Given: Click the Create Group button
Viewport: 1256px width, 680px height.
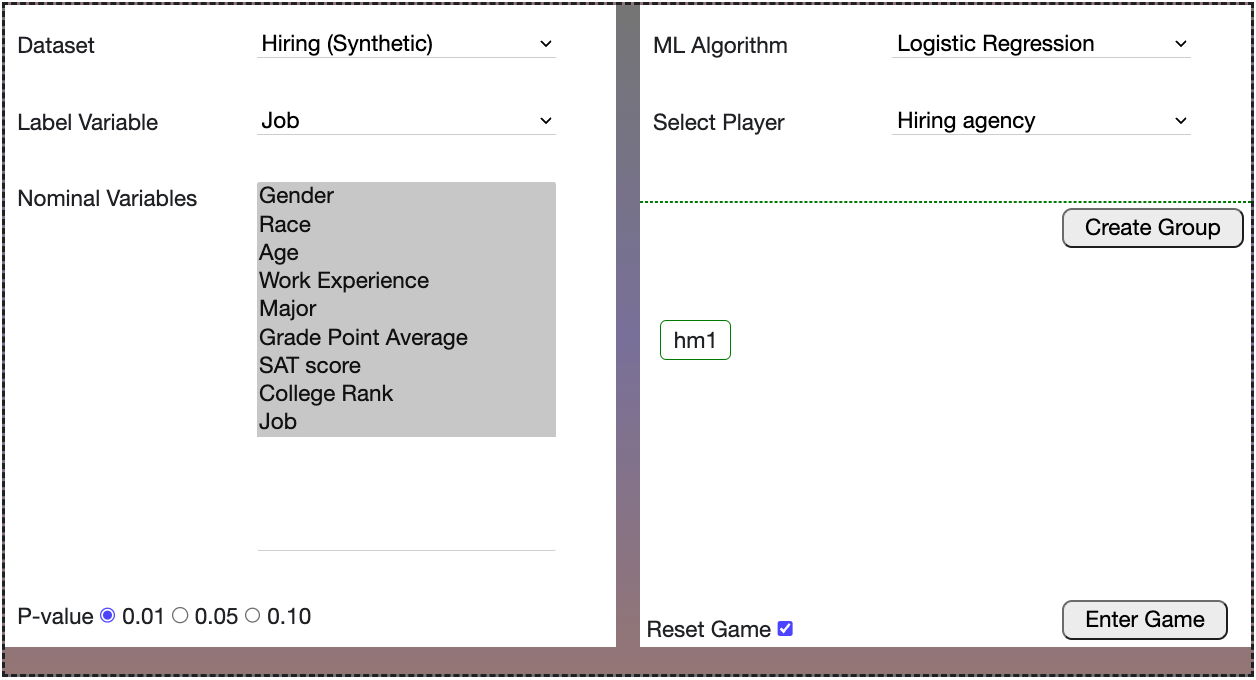Looking at the screenshot, I should [1152, 227].
